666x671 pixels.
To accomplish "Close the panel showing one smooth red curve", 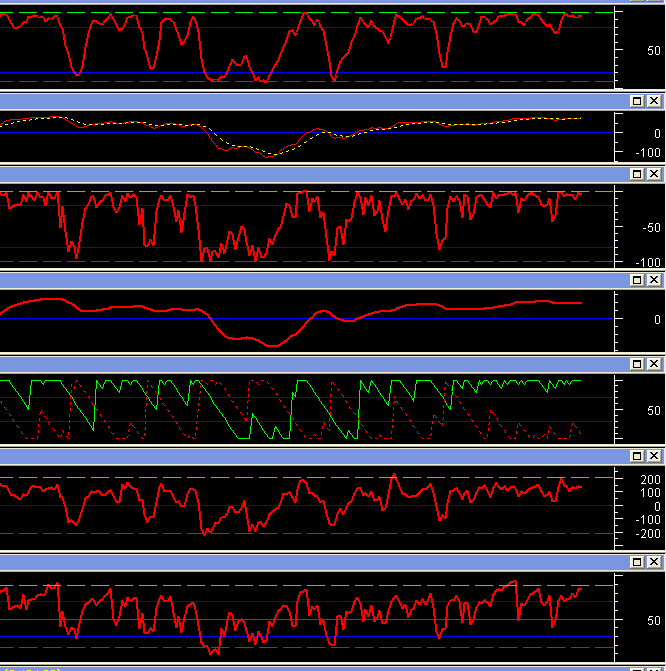I will coord(654,280).
